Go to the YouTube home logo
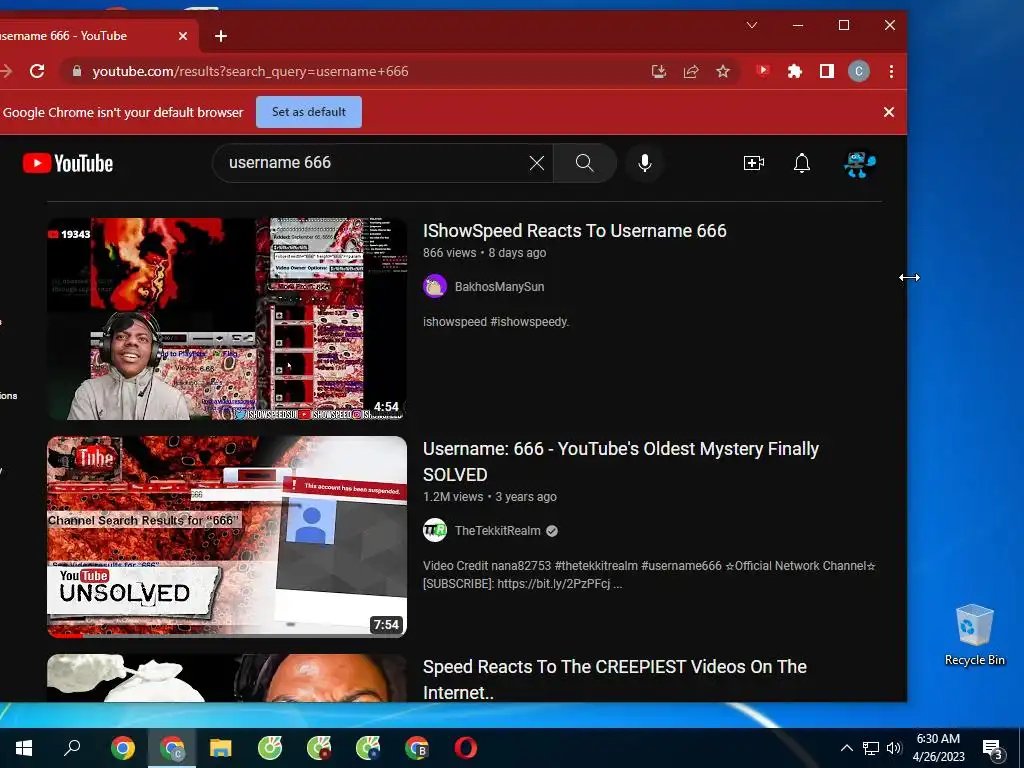This screenshot has height=768, width=1024. [x=68, y=163]
